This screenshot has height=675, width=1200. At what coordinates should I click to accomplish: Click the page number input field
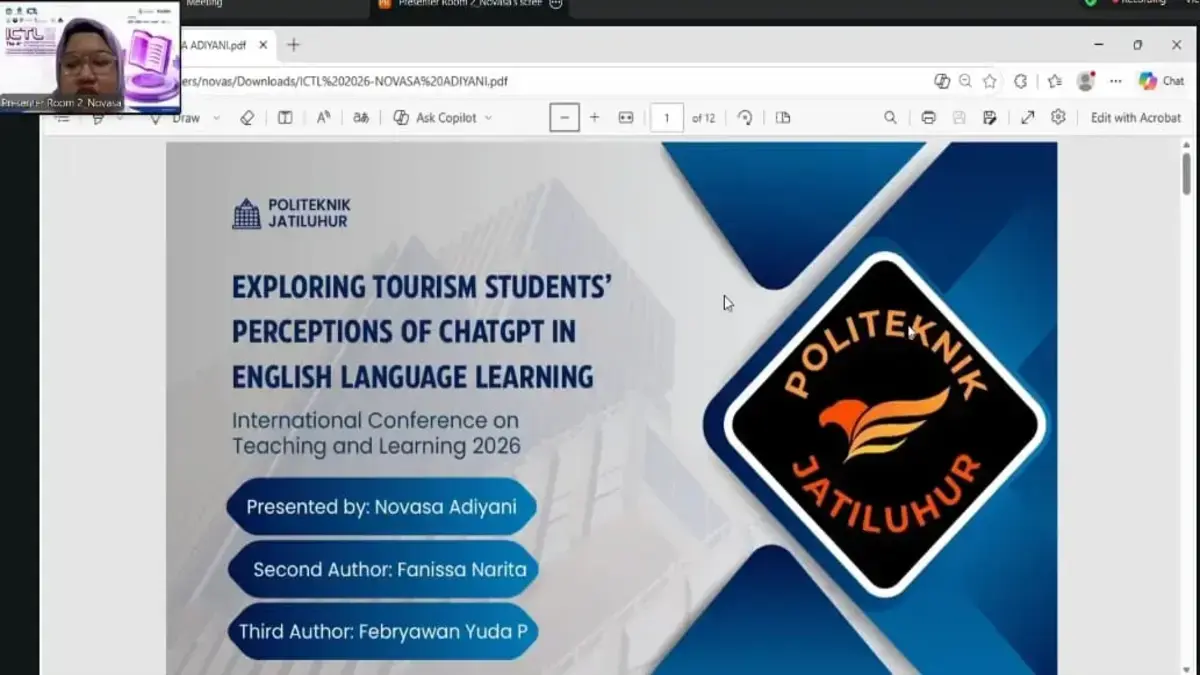click(x=667, y=118)
